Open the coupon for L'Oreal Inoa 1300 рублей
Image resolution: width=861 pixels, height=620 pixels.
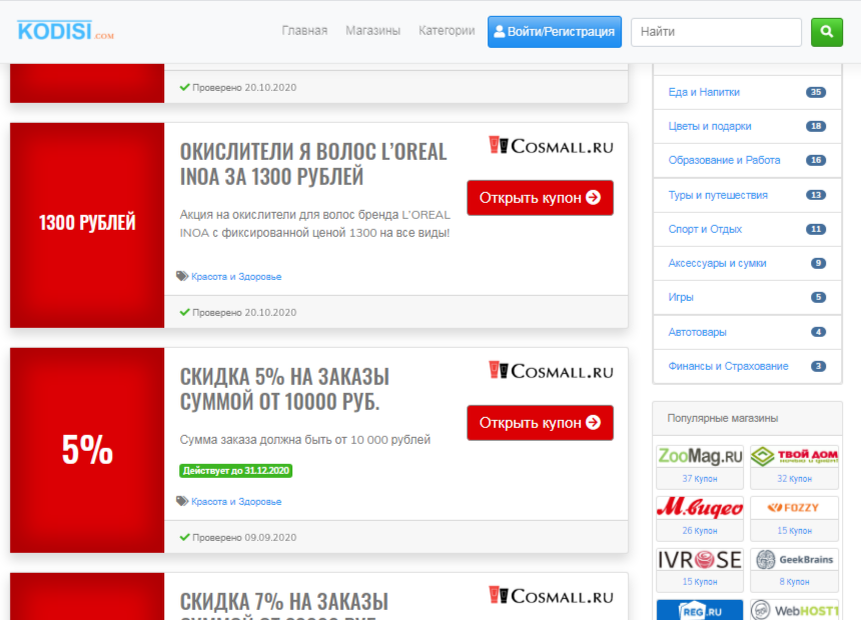point(540,198)
